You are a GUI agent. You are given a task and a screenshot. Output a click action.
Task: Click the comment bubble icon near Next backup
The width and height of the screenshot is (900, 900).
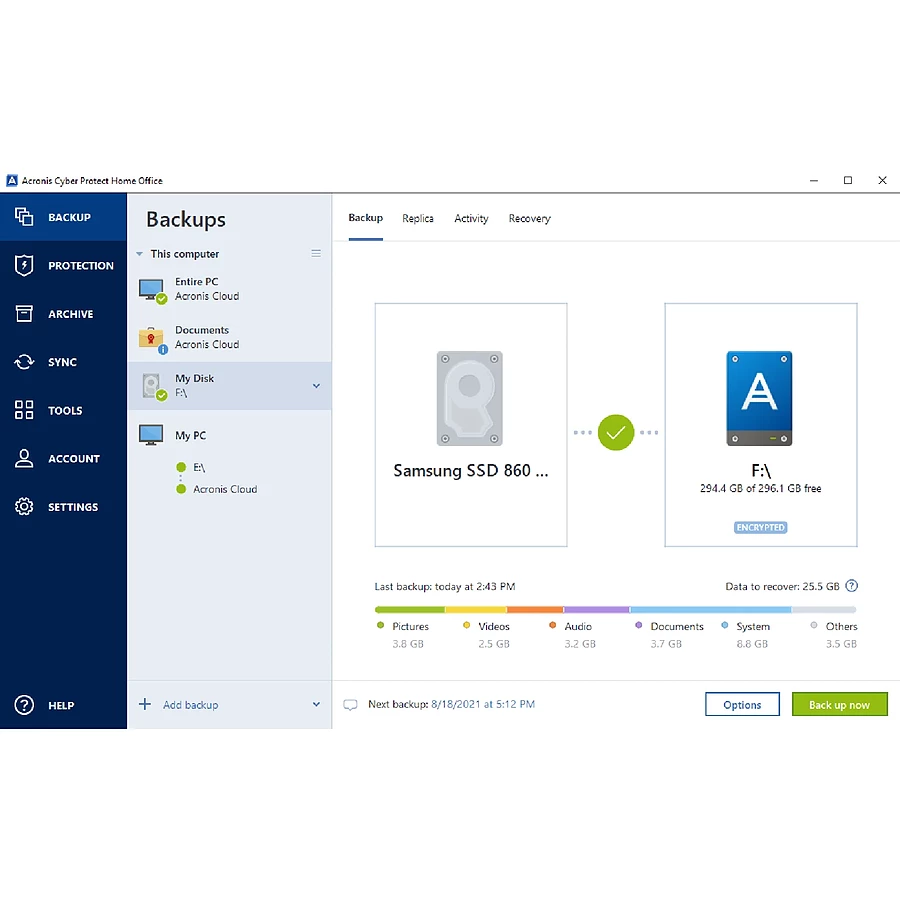350,705
